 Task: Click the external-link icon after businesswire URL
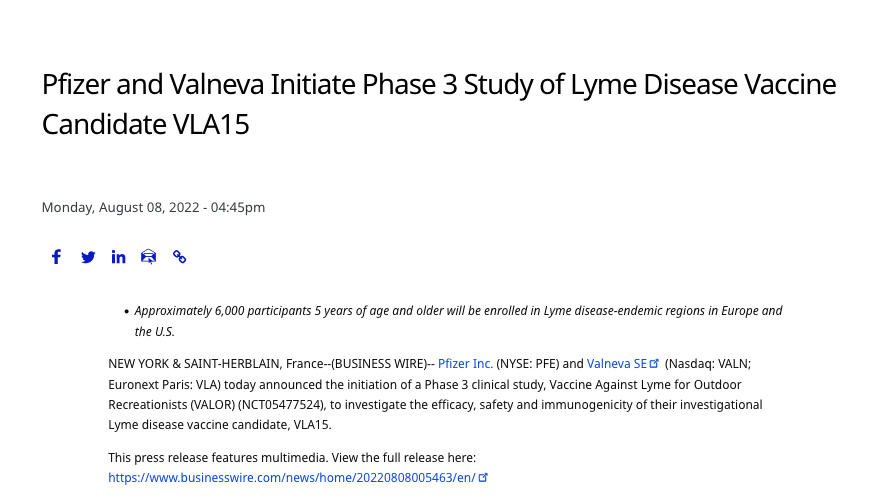483,477
